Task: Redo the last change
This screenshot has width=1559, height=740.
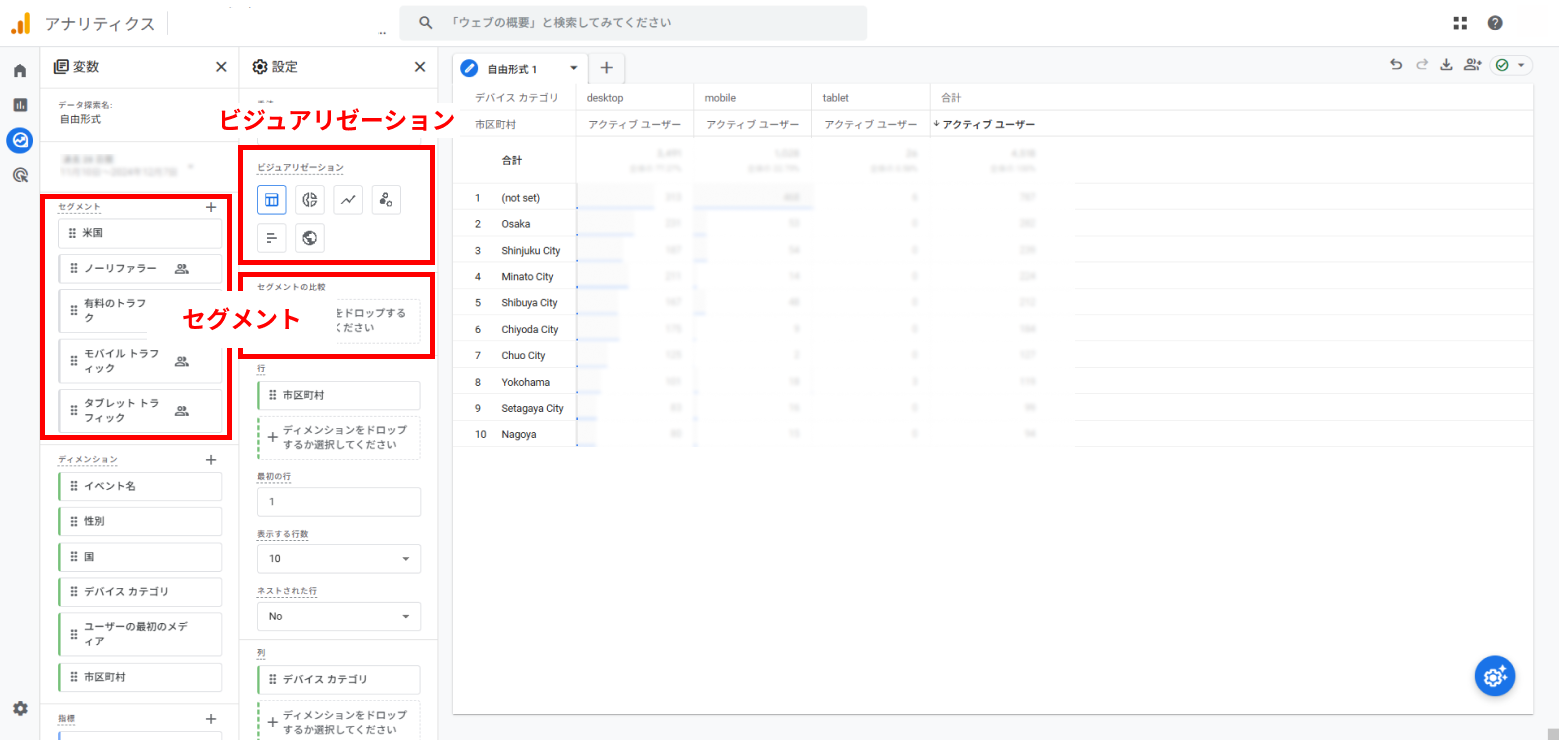Action: tap(1422, 65)
